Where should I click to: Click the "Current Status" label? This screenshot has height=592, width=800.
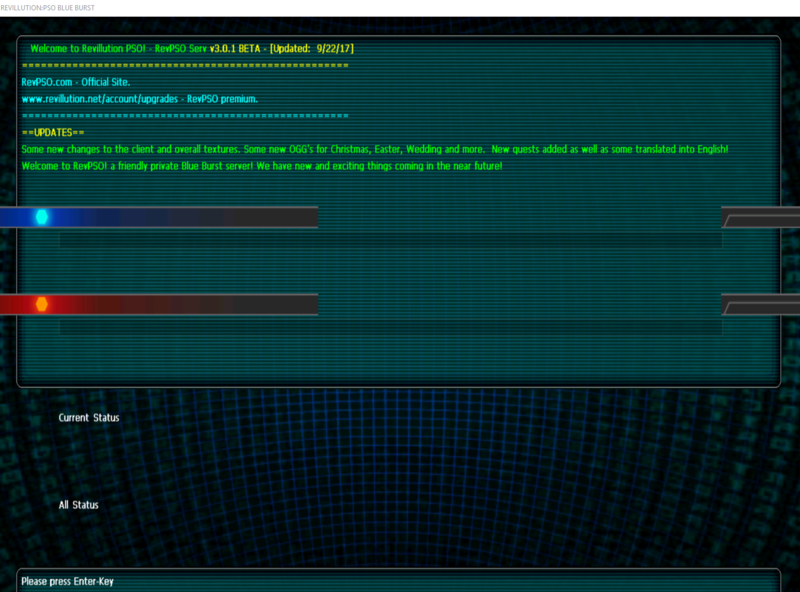click(89, 417)
